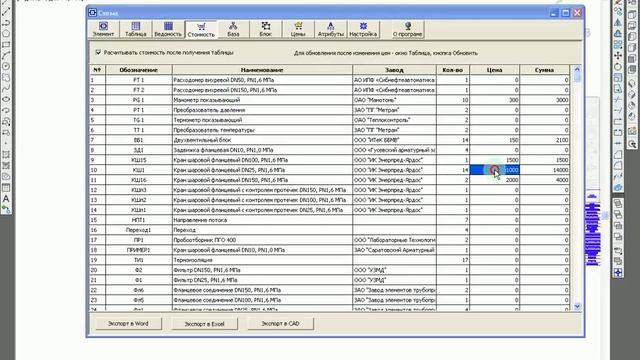This screenshot has height=360, width=640.
Task: Click Фильтр DN150, PN1,6 МПа name cell
Action: 262,270
